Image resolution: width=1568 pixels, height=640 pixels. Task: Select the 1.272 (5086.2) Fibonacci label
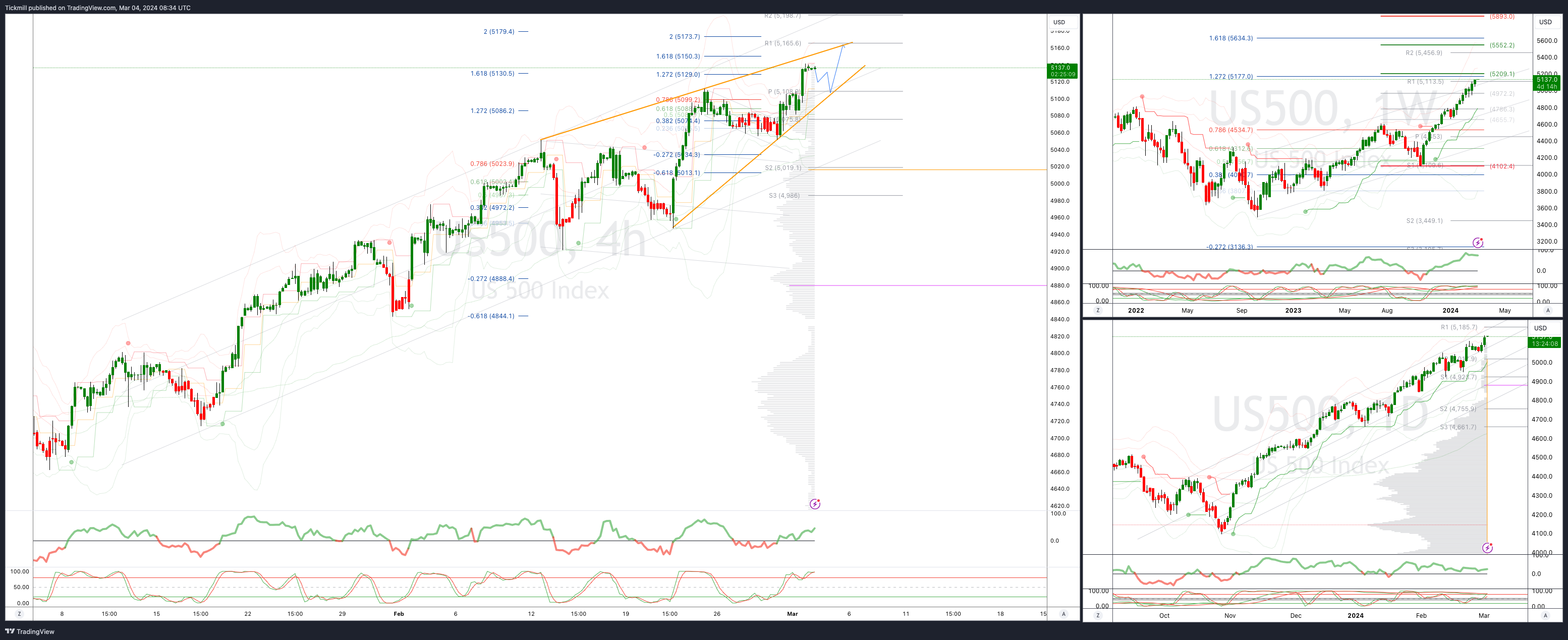point(492,111)
